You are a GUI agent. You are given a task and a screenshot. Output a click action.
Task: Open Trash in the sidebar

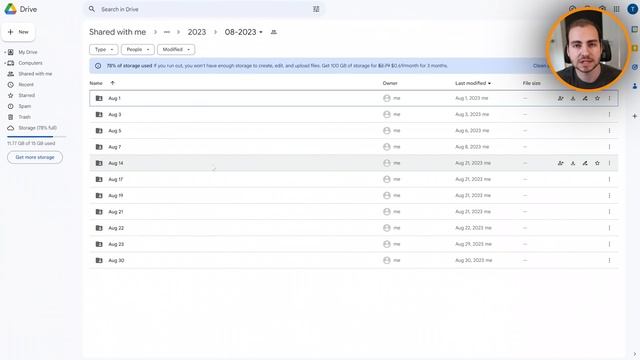(24, 117)
